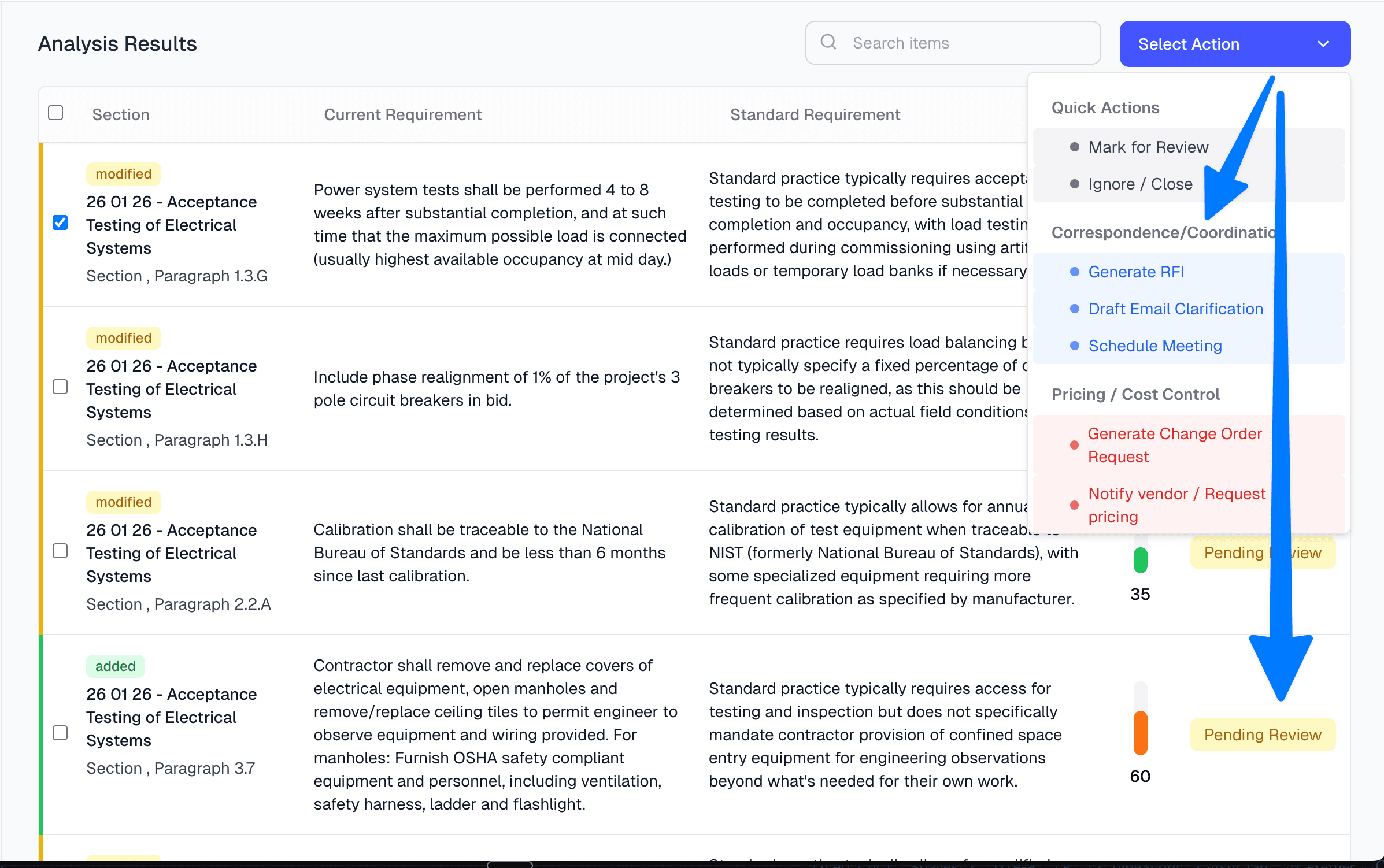Click Generate RFI menu option
The width and height of the screenshot is (1384, 868).
pos(1136,272)
